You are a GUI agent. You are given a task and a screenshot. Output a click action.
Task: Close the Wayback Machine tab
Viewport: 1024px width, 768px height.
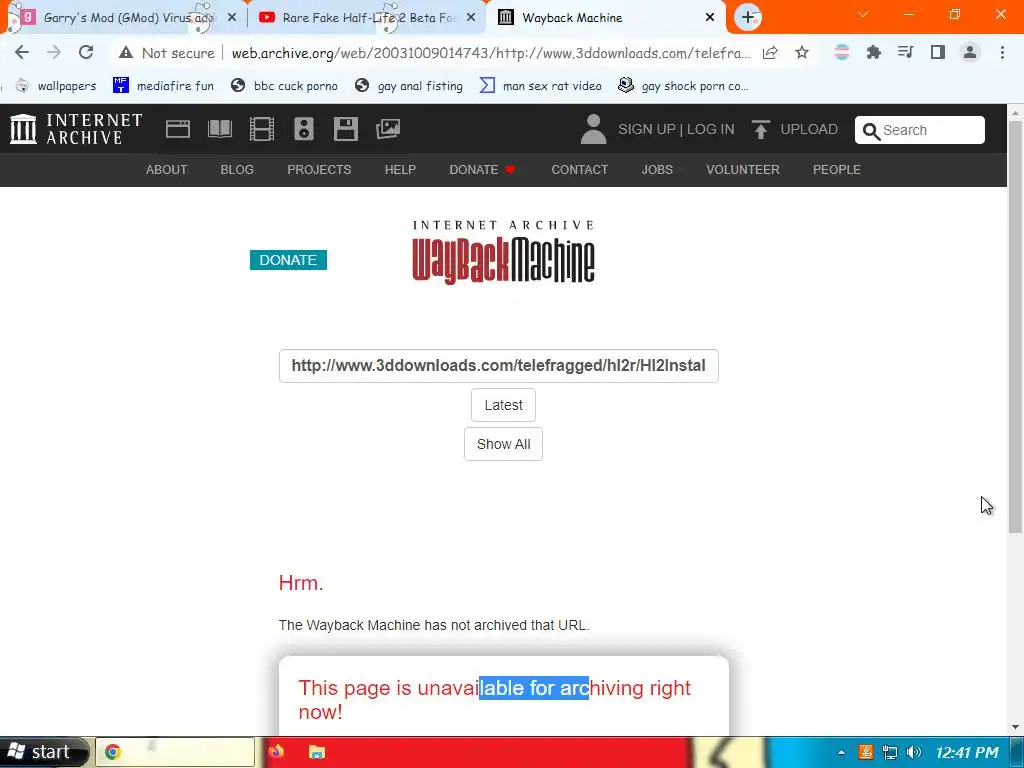point(710,18)
